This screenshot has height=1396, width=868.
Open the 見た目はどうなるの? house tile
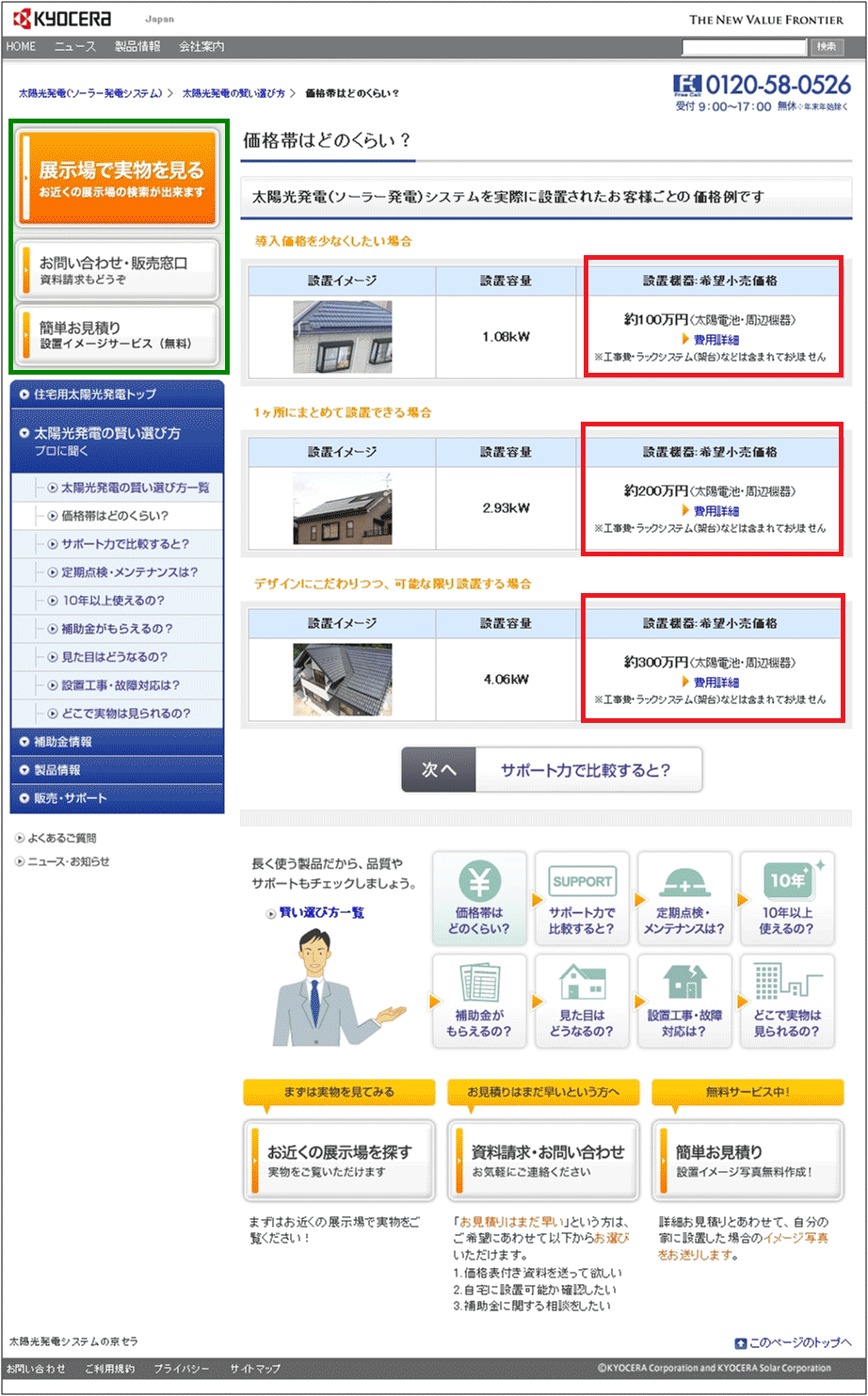tap(582, 1002)
